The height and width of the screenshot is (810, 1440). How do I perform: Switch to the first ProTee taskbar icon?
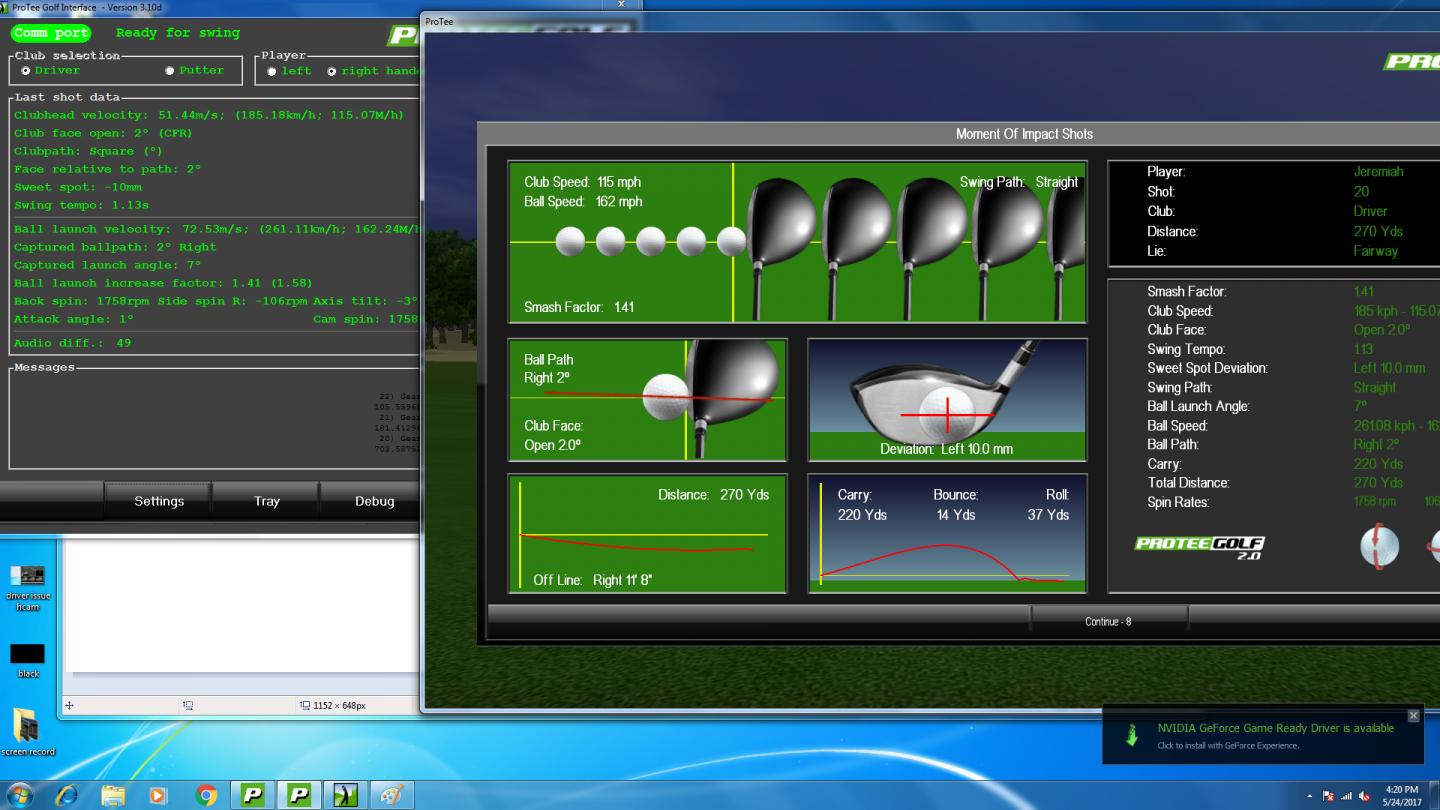(x=253, y=796)
